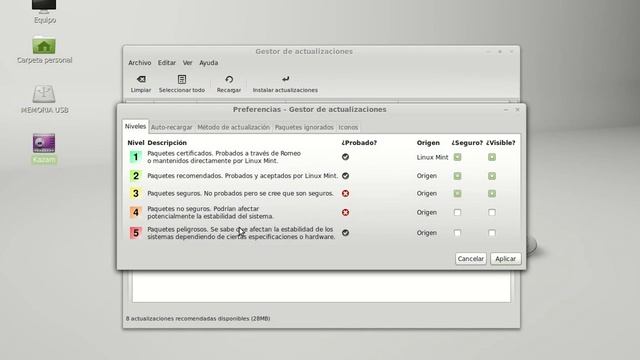Viewport: 640px width, 360px height.
Task: Click the status bar updates available text
Action: (198, 318)
